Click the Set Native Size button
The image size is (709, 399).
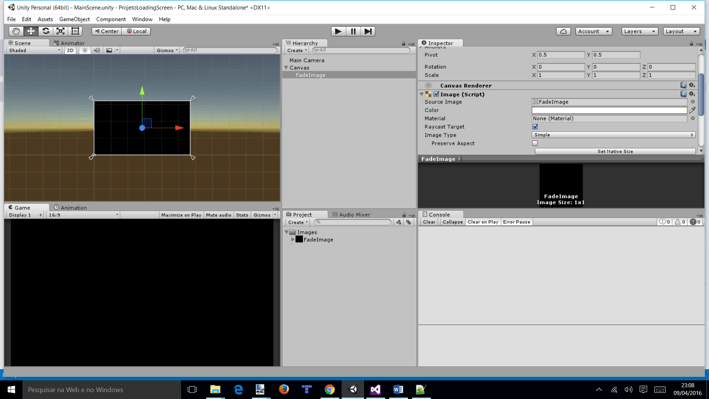(615, 152)
